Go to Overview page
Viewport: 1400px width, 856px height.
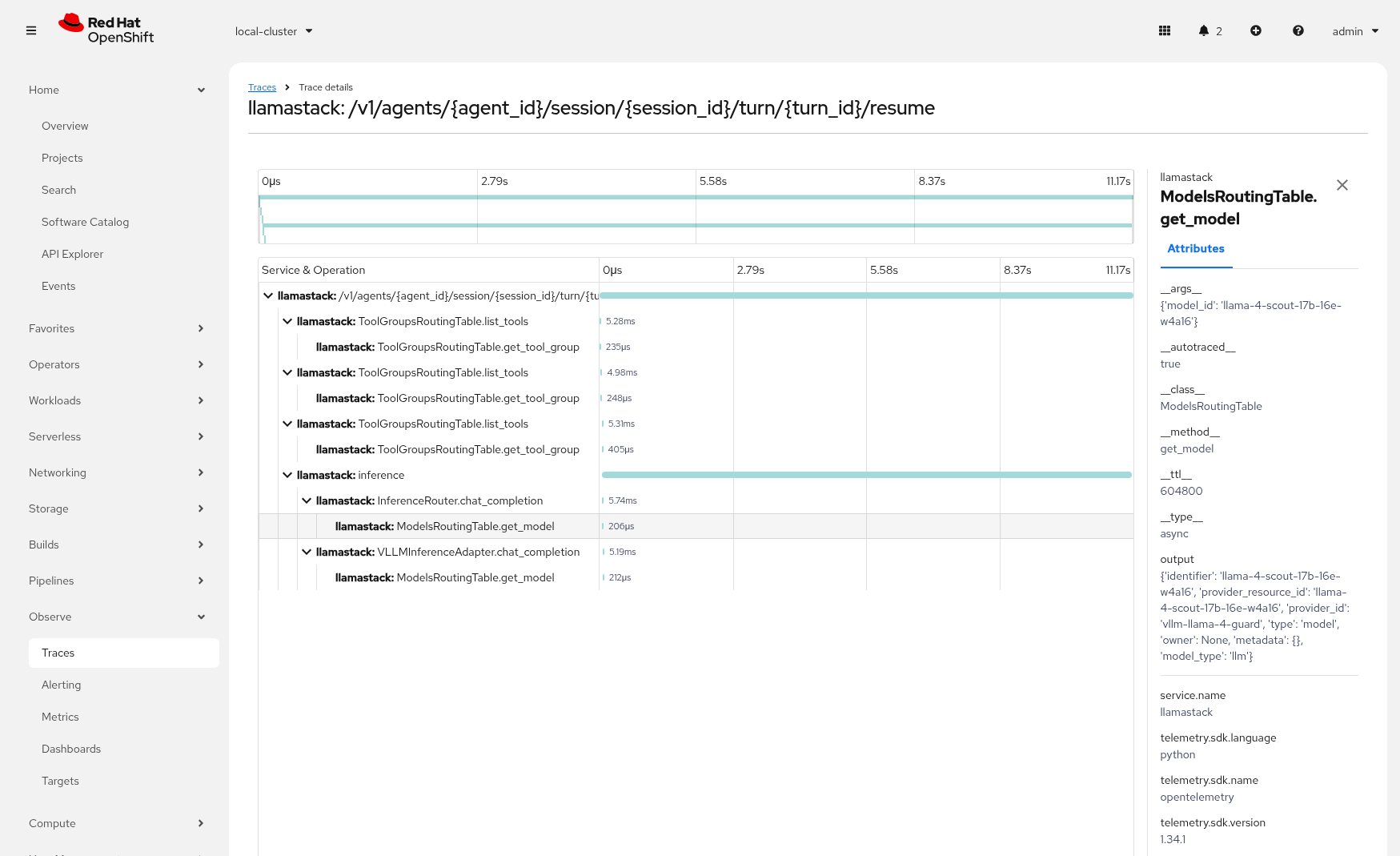point(65,126)
